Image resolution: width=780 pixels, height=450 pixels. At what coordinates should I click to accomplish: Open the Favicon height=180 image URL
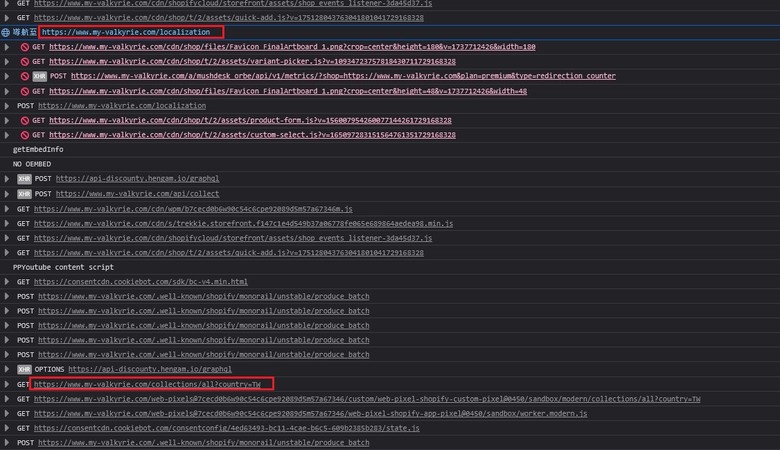[292, 47]
